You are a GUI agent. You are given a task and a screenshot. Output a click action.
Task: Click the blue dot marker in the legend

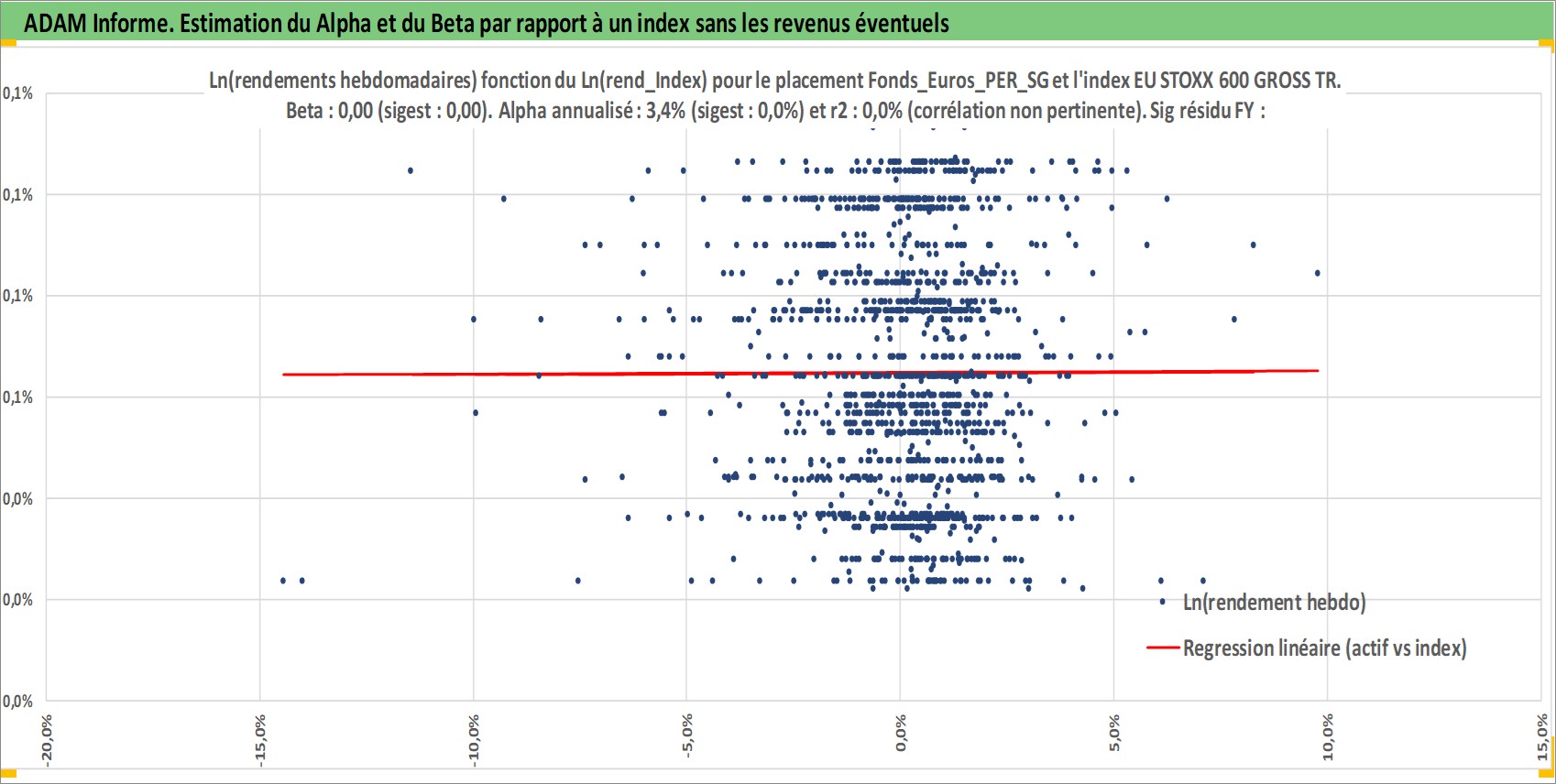[x=1162, y=602]
